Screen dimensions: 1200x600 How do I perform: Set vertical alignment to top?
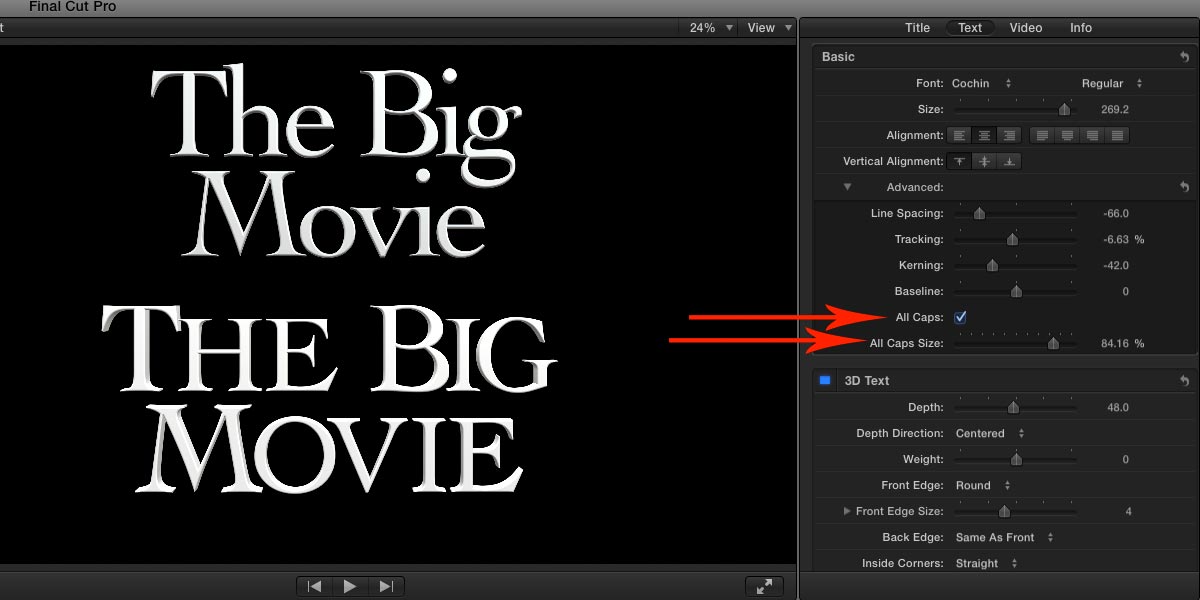click(x=960, y=161)
